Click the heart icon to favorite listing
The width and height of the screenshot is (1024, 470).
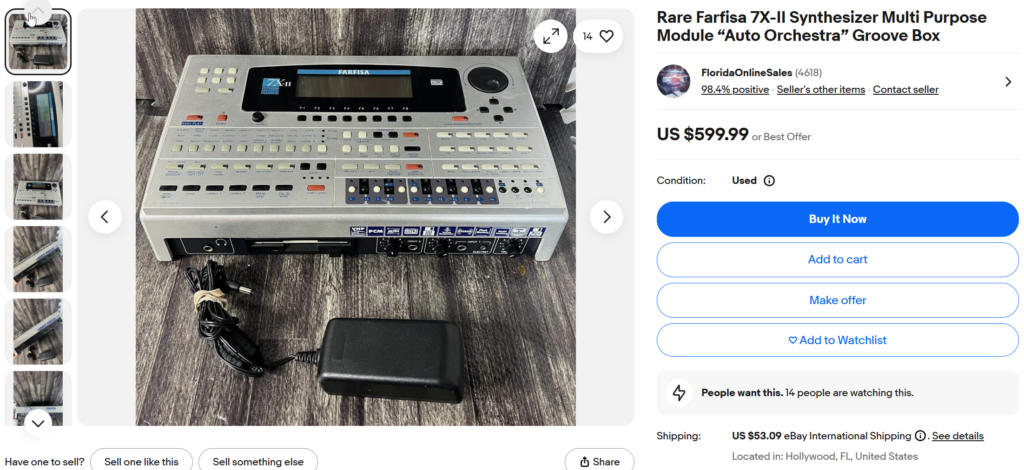(x=606, y=36)
